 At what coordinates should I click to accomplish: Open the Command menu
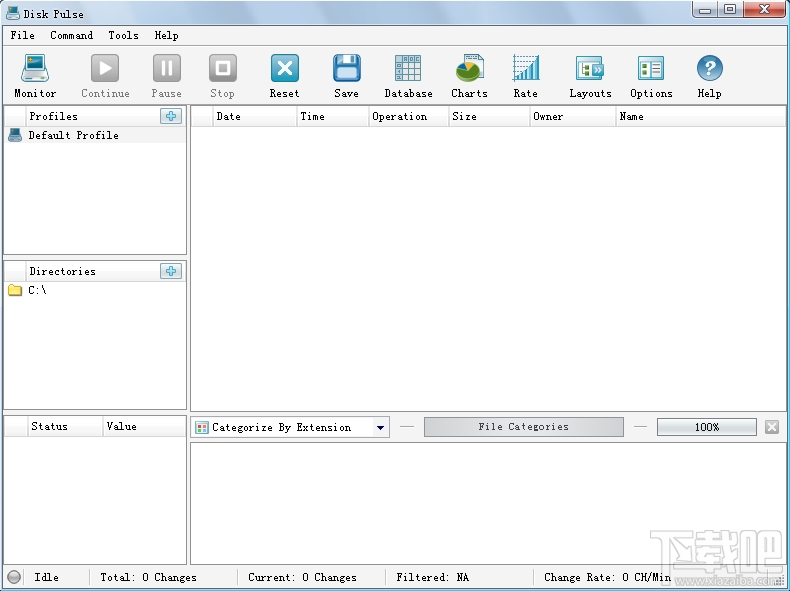(72, 35)
